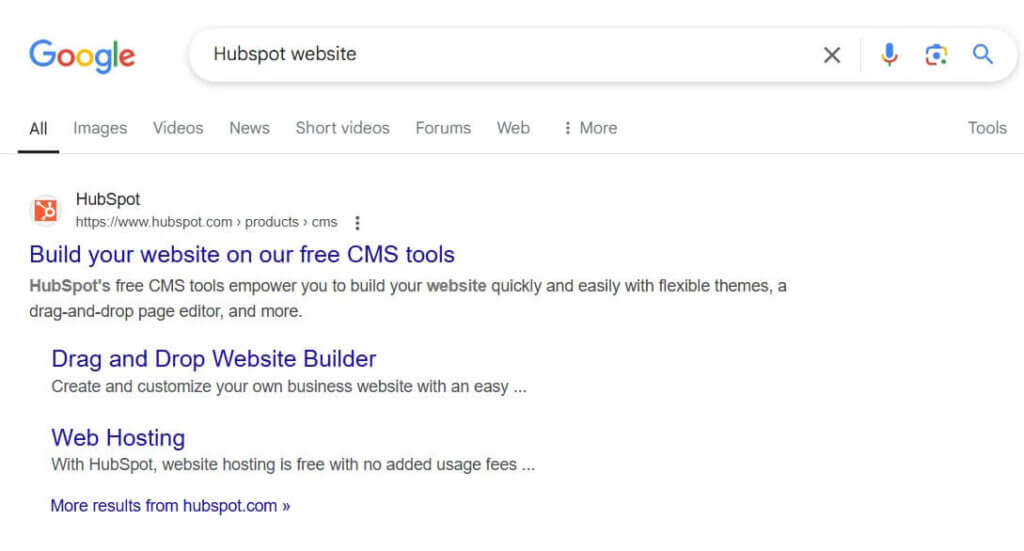This screenshot has width=1024, height=551.
Task: Click the HubSpot site name above the URL
Action: coord(108,199)
